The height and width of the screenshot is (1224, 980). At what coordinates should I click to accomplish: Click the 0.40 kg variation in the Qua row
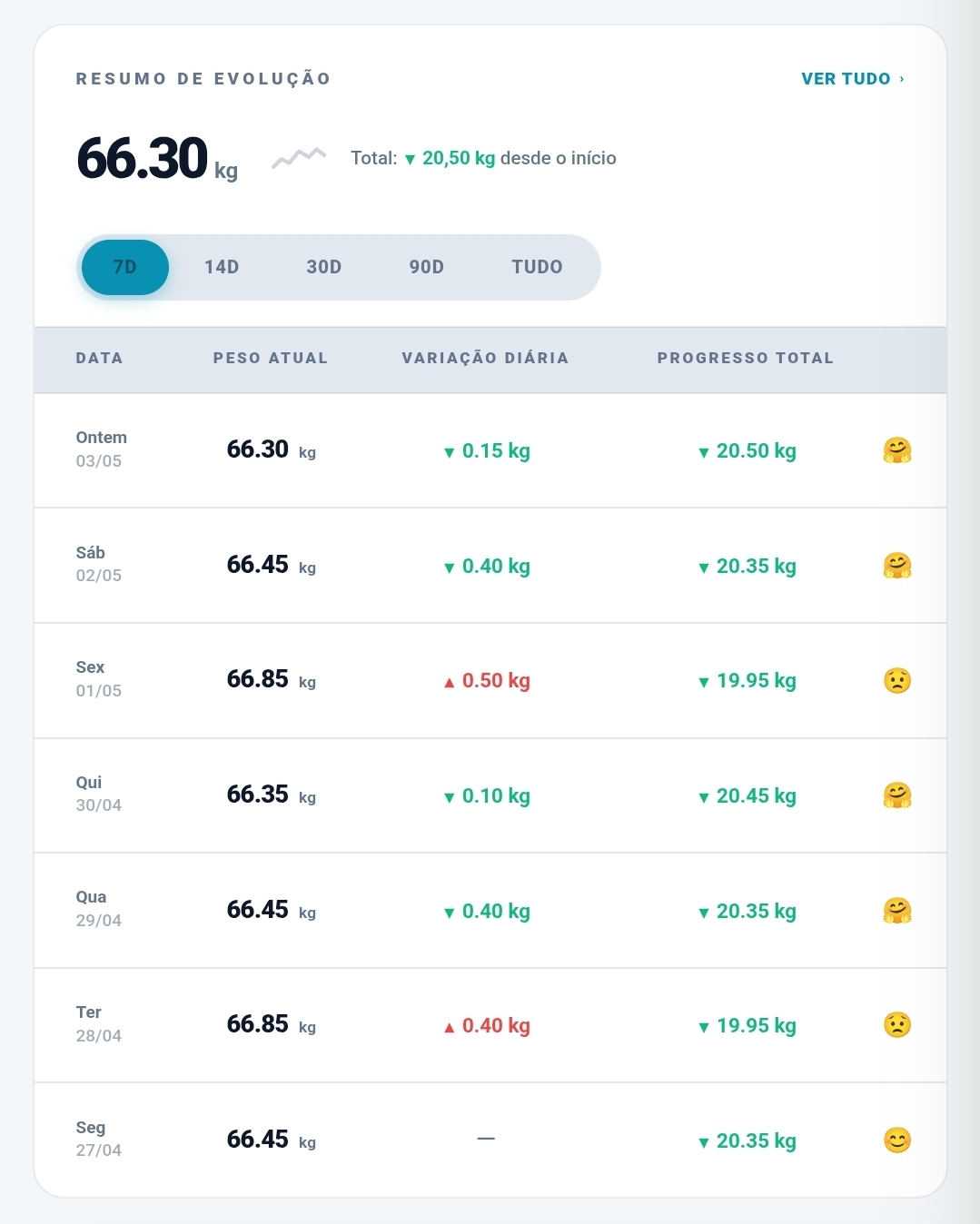(x=487, y=911)
